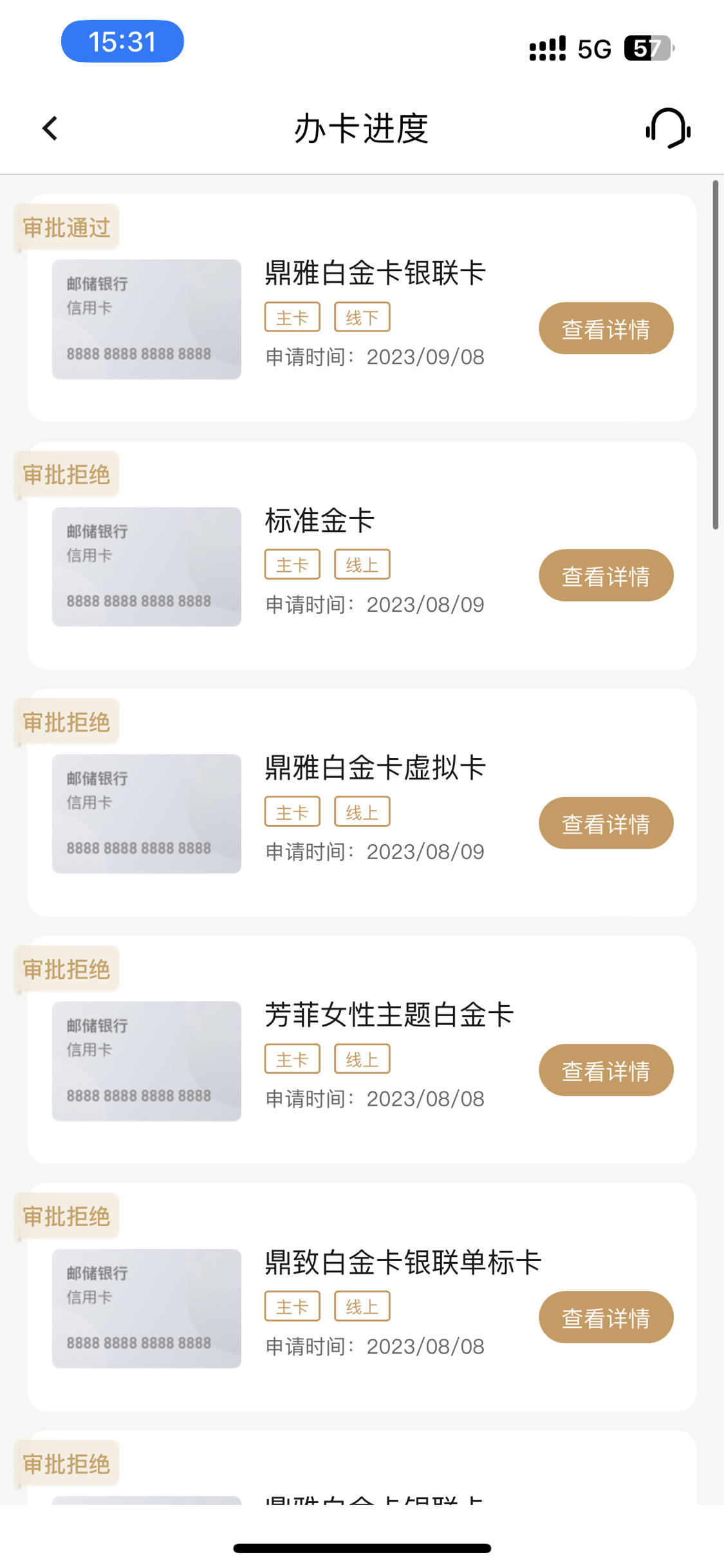Tap the 芳菲女性主题白金卡 card image
The height and width of the screenshot is (1568, 724).
coord(147,1061)
